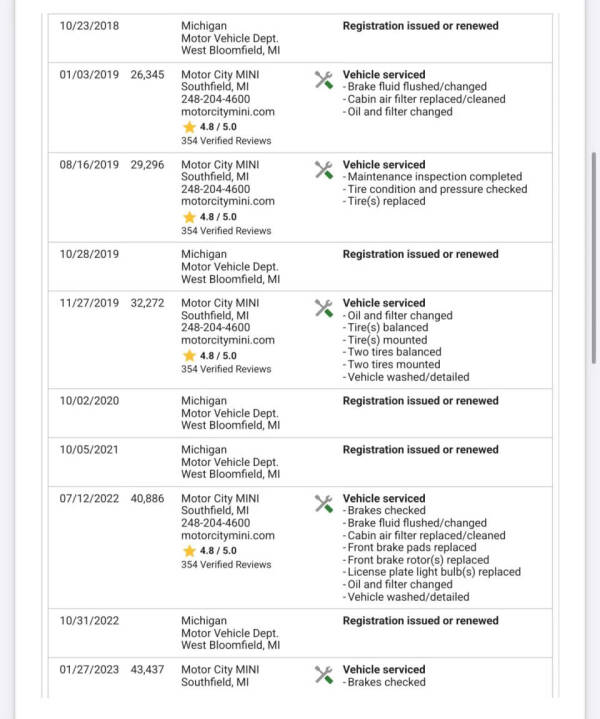Click 354 Verified Reviews in 07/12/2022 entry
This screenshot has height=719, width=600.
(x=226, y=565)
